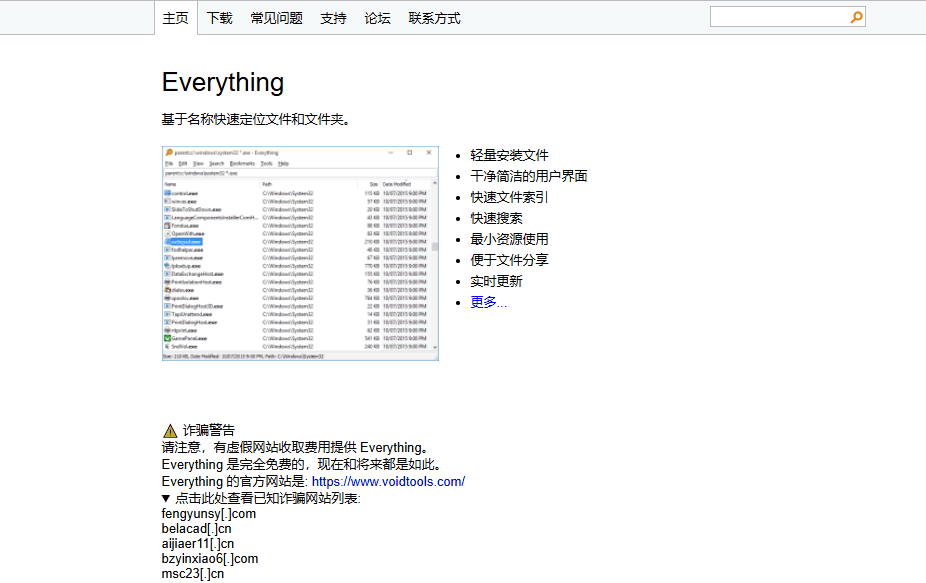The image size is (926, 583).
Task: Click the 诈骗警告 heading text
Action: pos(208,431)
